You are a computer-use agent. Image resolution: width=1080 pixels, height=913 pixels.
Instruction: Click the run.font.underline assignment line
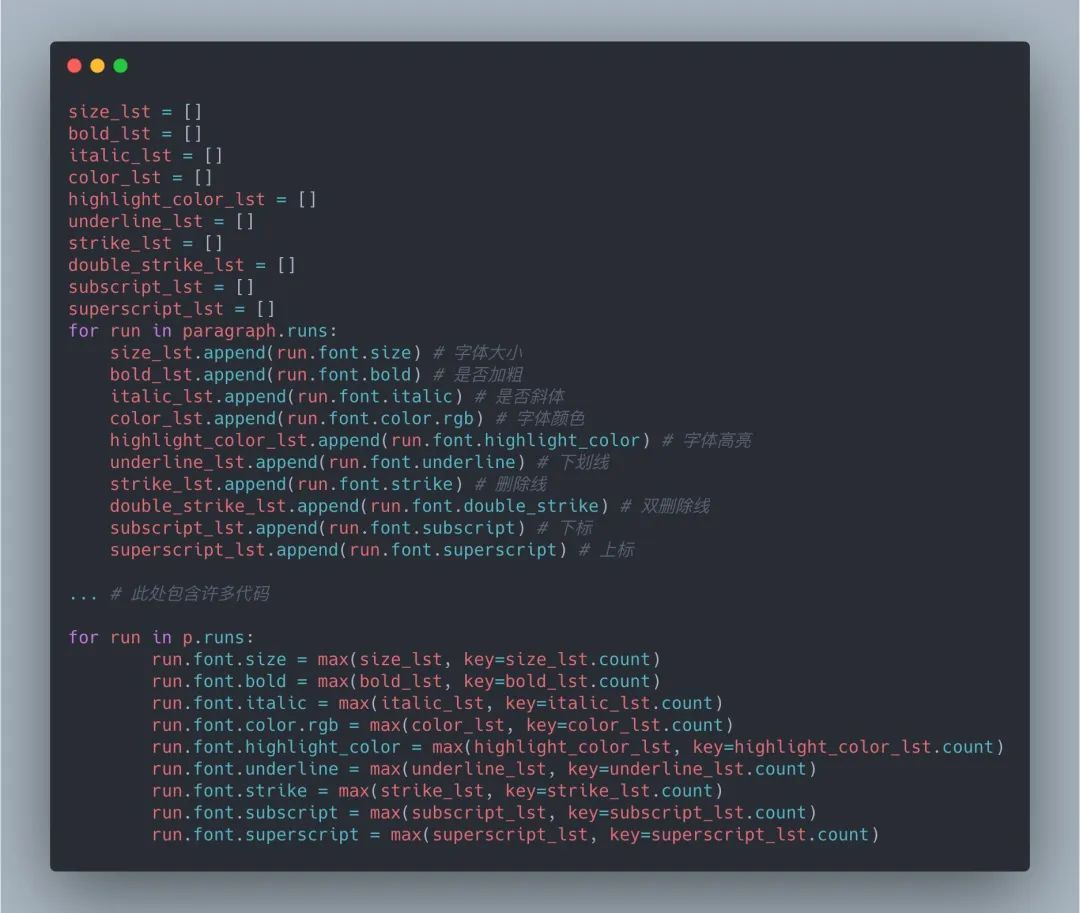click(484, 768)
